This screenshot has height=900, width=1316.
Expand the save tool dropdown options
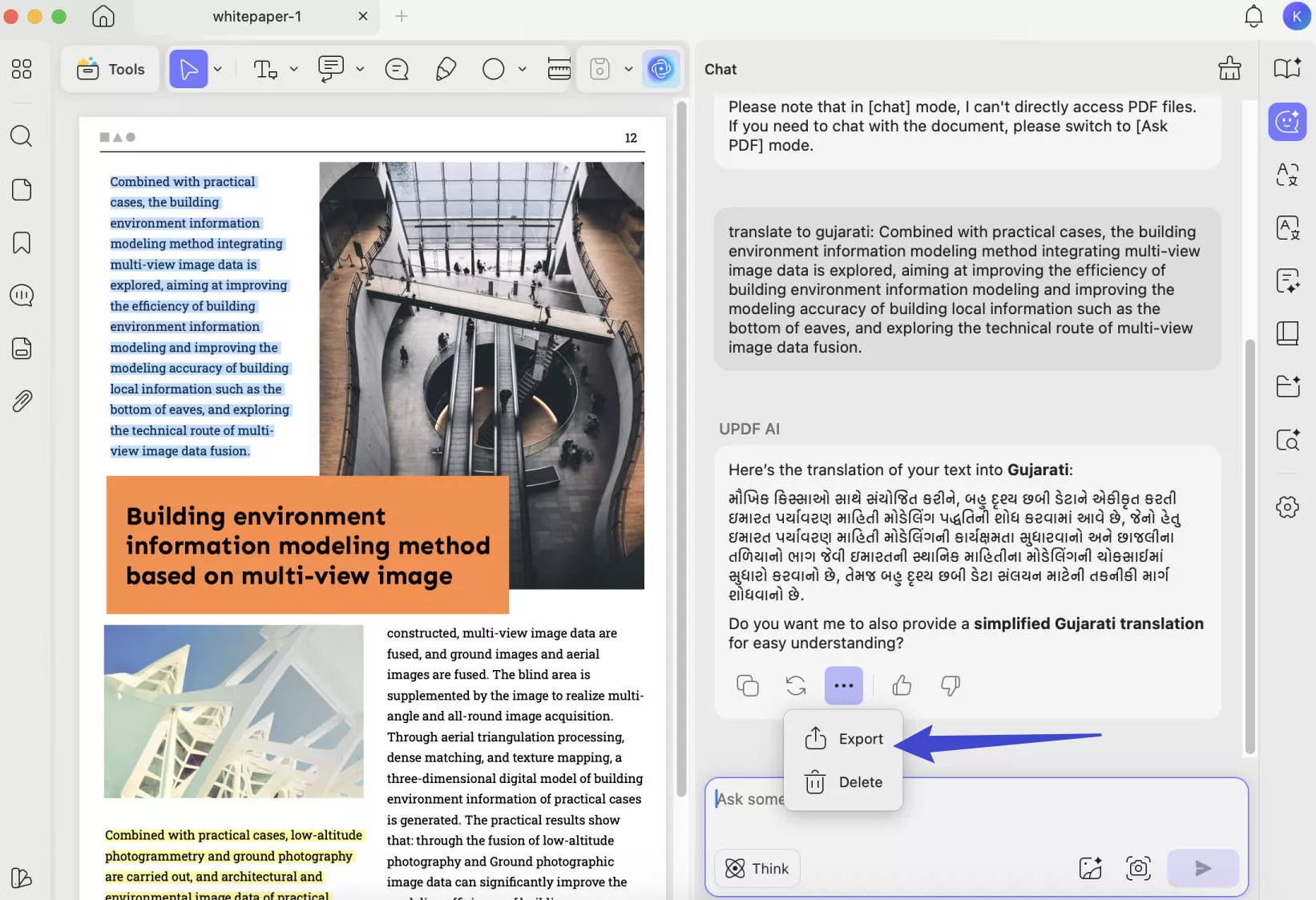pos(628,69)
